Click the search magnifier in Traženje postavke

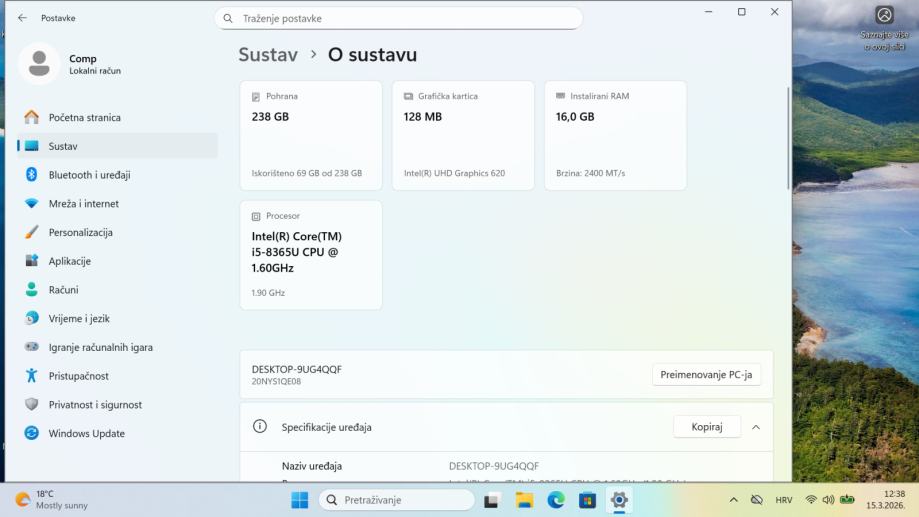(x=228, y=19)
